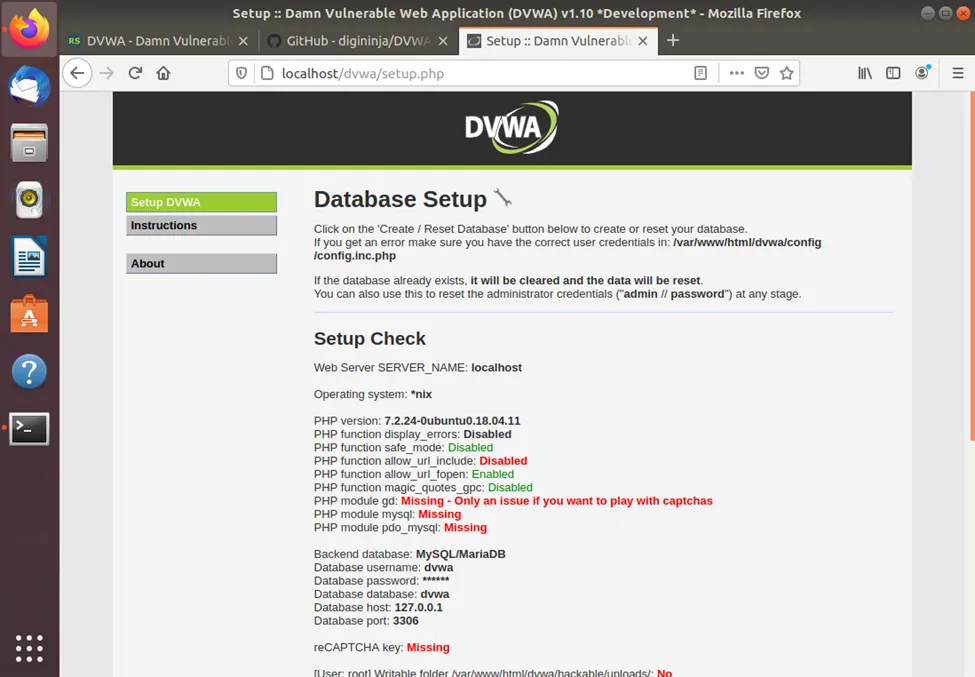Click the 'PHP module pdo_mysql: Missing' line
The width and height of the screenshot is (975, 677).
point(400,527)
